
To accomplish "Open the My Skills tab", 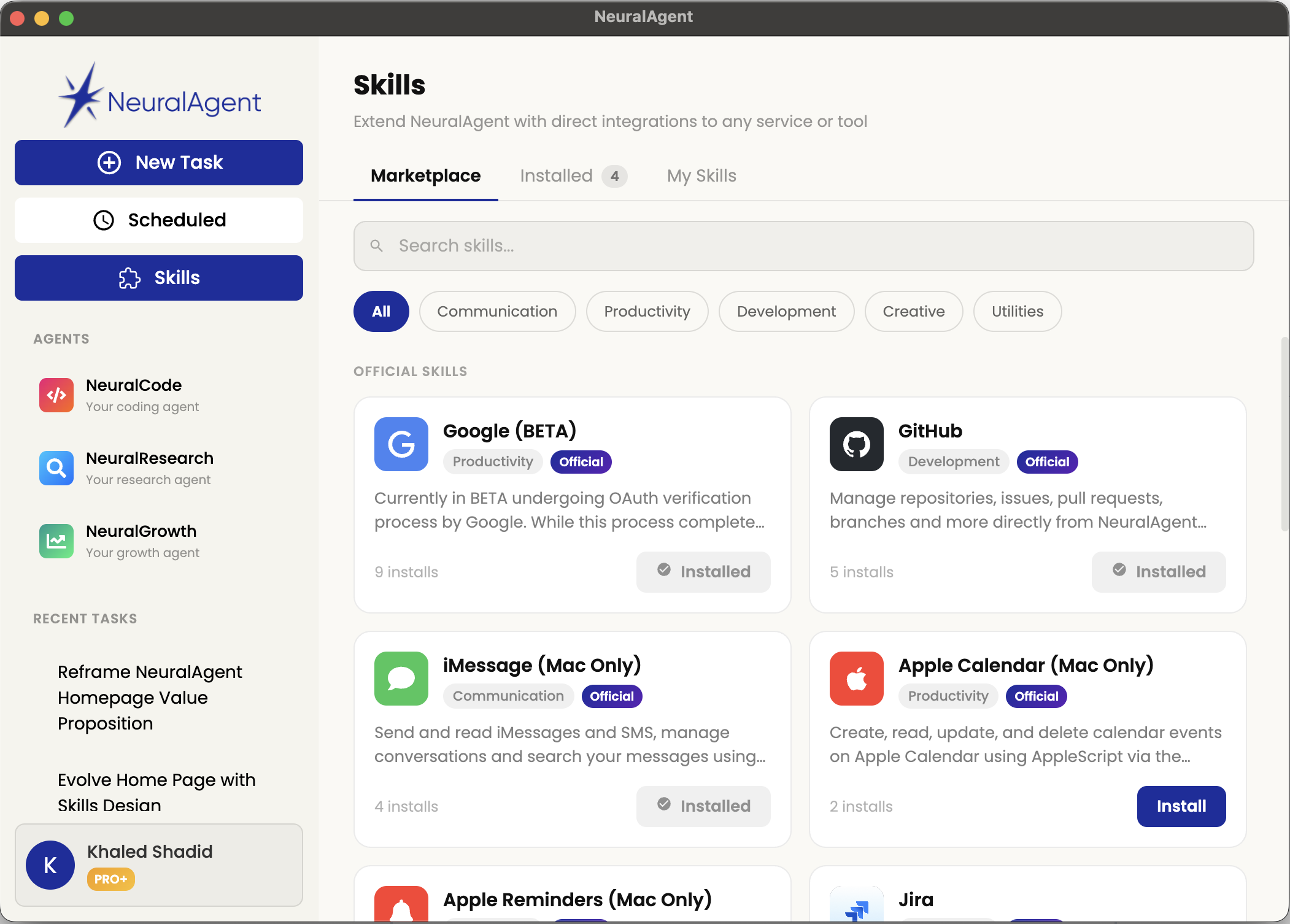I will point(701,176).
